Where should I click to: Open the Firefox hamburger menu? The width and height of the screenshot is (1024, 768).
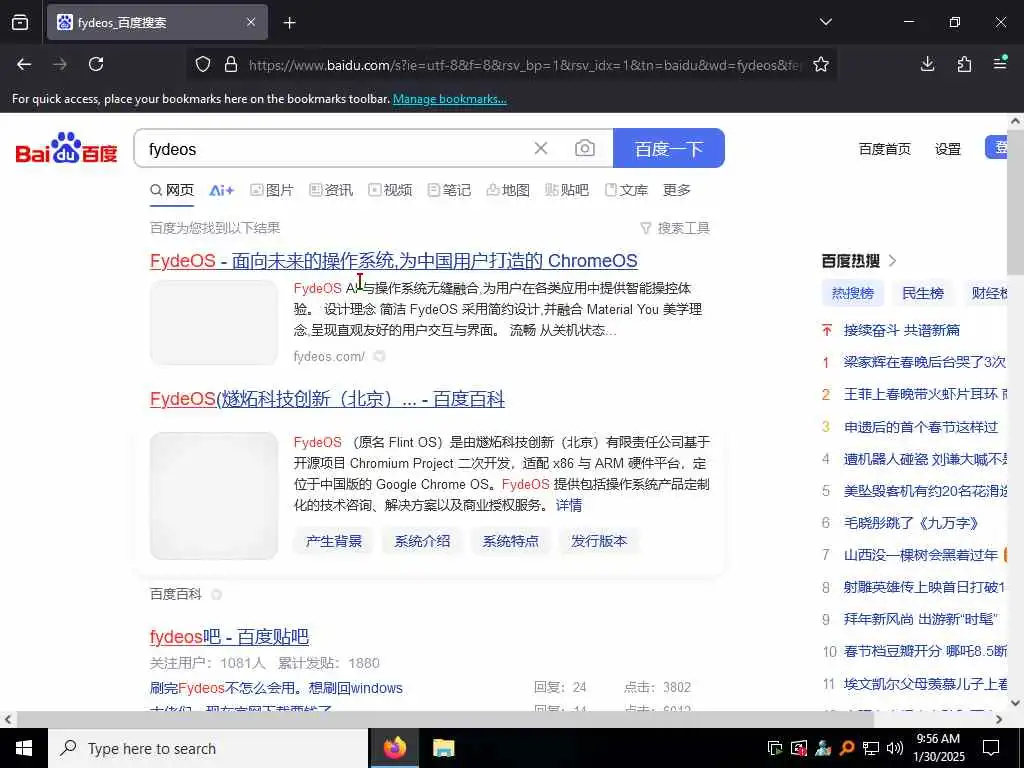[1000, 64]
